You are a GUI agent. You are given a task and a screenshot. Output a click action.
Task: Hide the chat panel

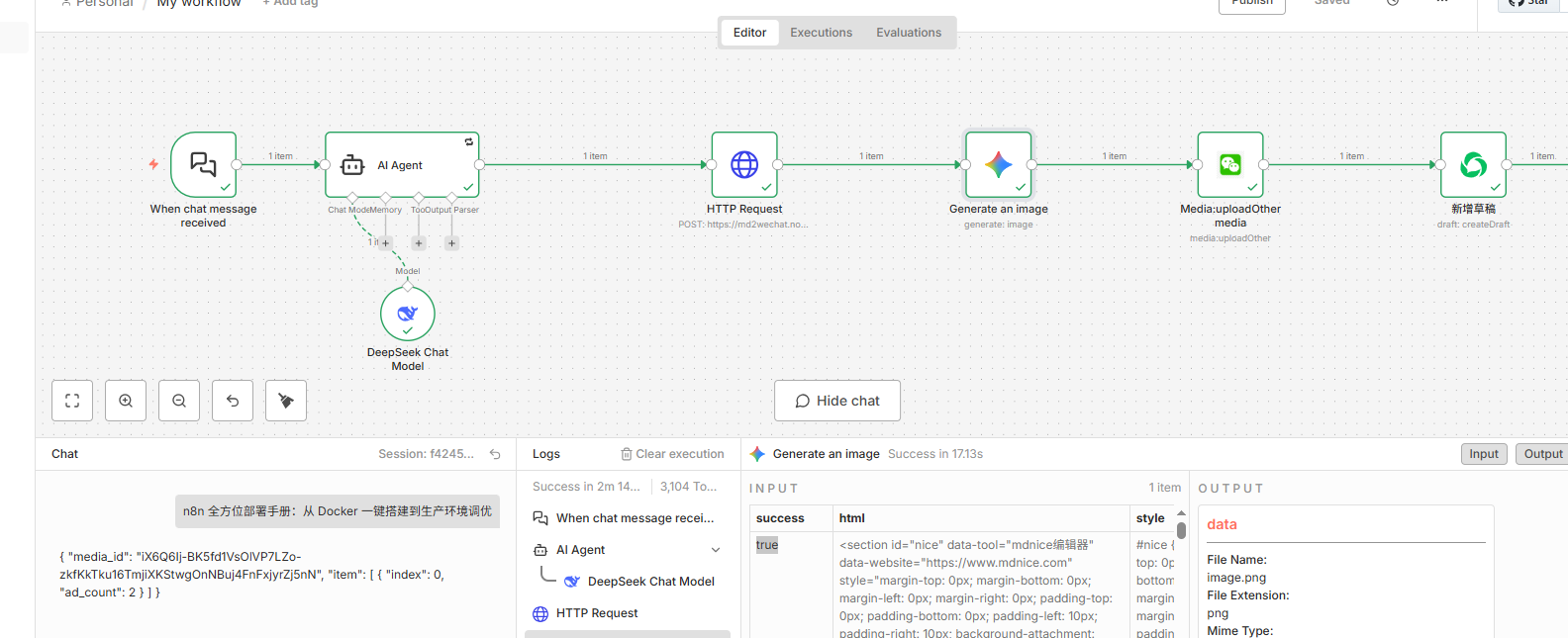click(x=837, y=401)
